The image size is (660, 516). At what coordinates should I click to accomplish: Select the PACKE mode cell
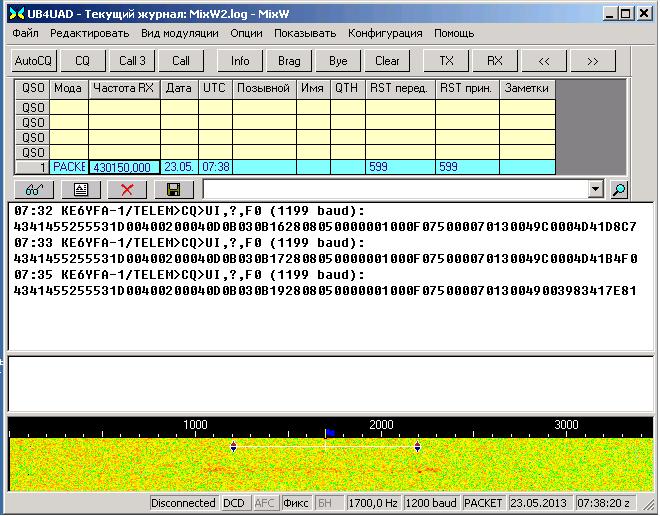coord(69,167)
